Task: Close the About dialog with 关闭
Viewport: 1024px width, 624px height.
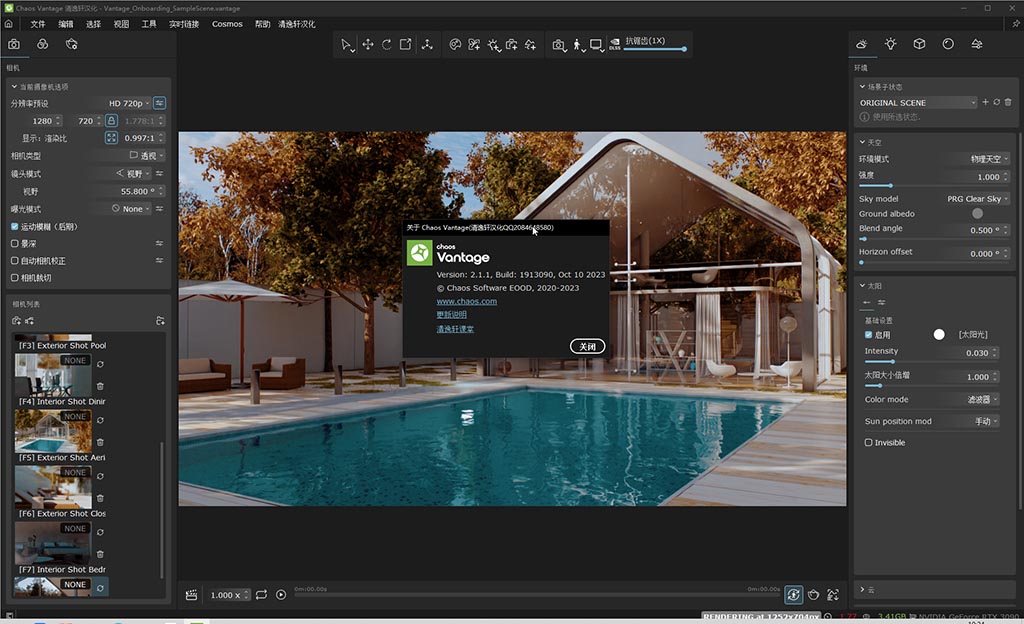Action: (x=587, y=347)
